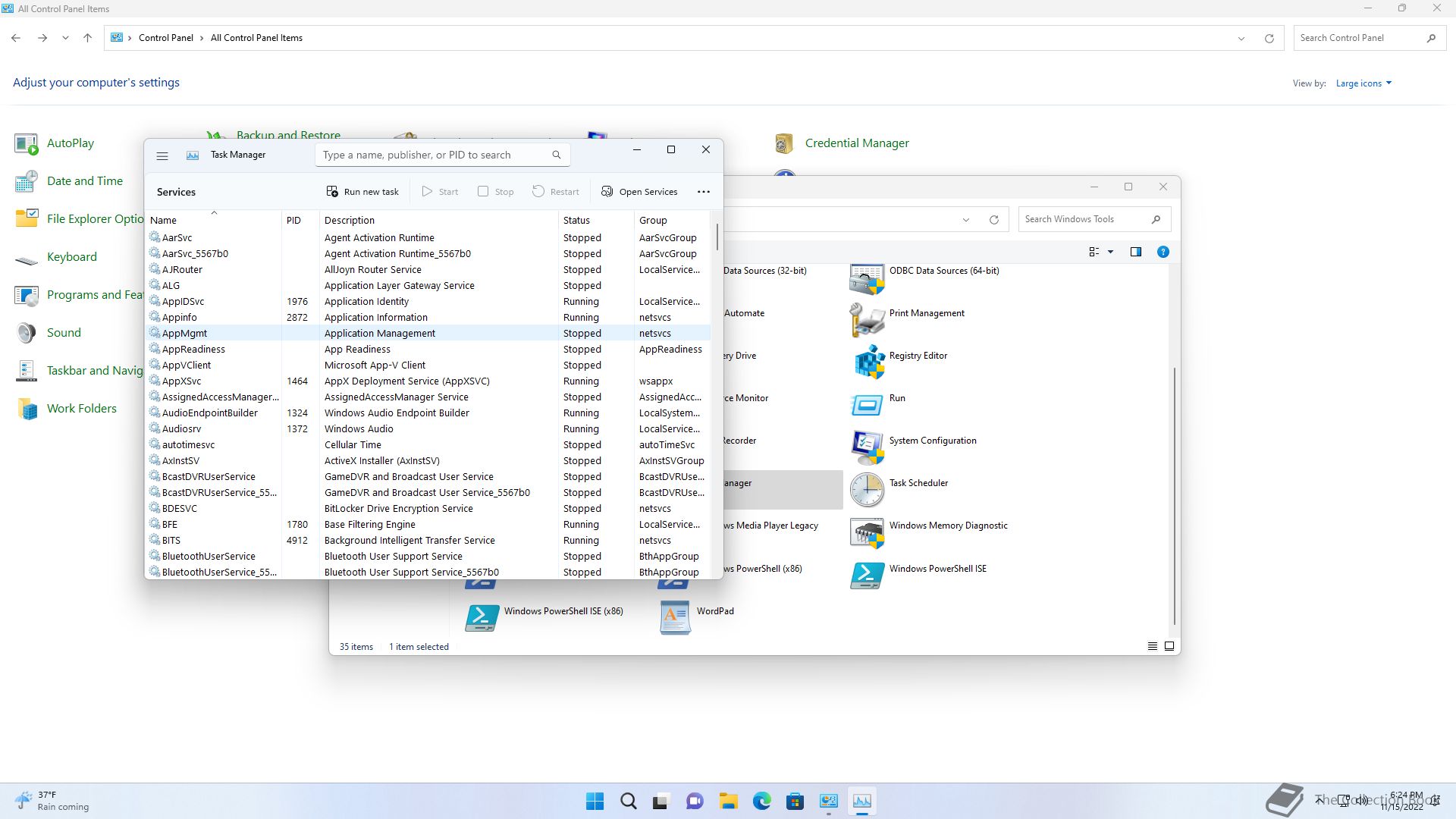Screen dimensions: 1456x819
Task: Click the Windows Tools help icon
Action: (x=1163, y=252)
